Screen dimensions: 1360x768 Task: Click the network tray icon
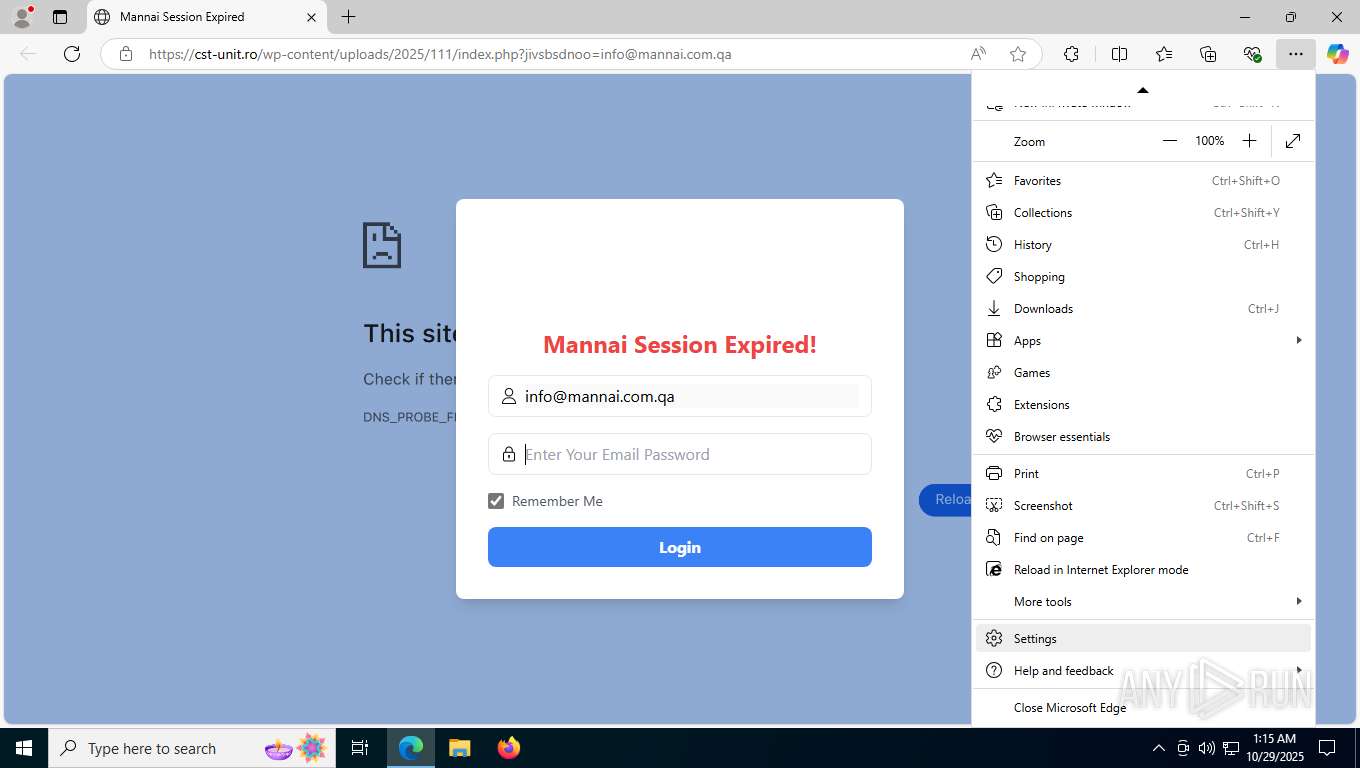pyautogui.click(x=1231, y=748)
